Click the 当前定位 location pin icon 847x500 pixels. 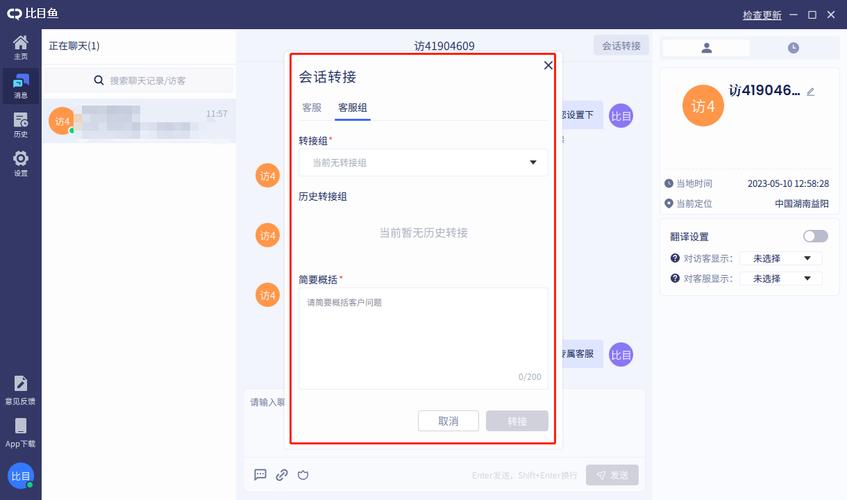point(669,204)
